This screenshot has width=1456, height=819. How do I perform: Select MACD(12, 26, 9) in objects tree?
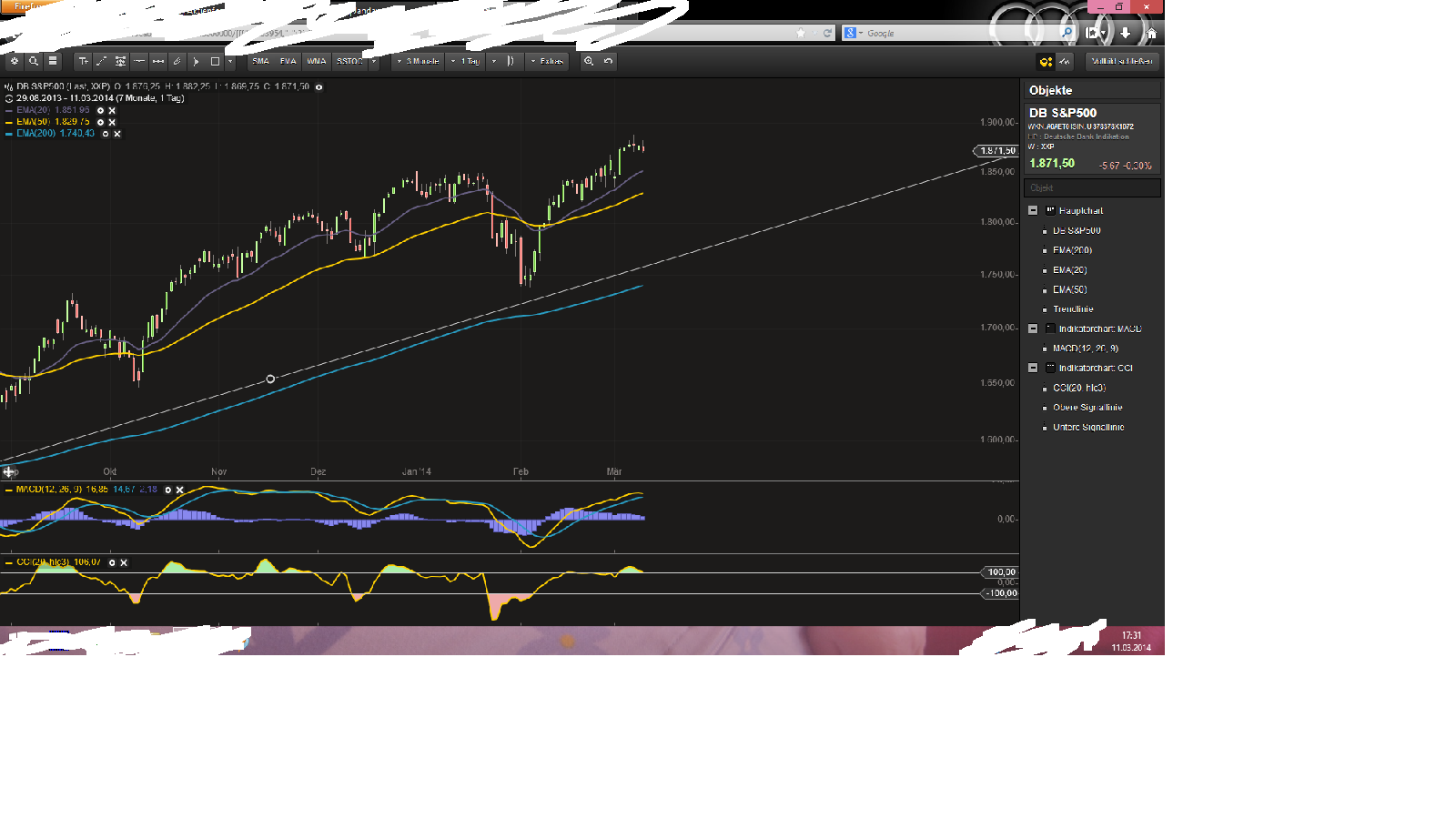pyautogui.click(x=1086, y=349)
